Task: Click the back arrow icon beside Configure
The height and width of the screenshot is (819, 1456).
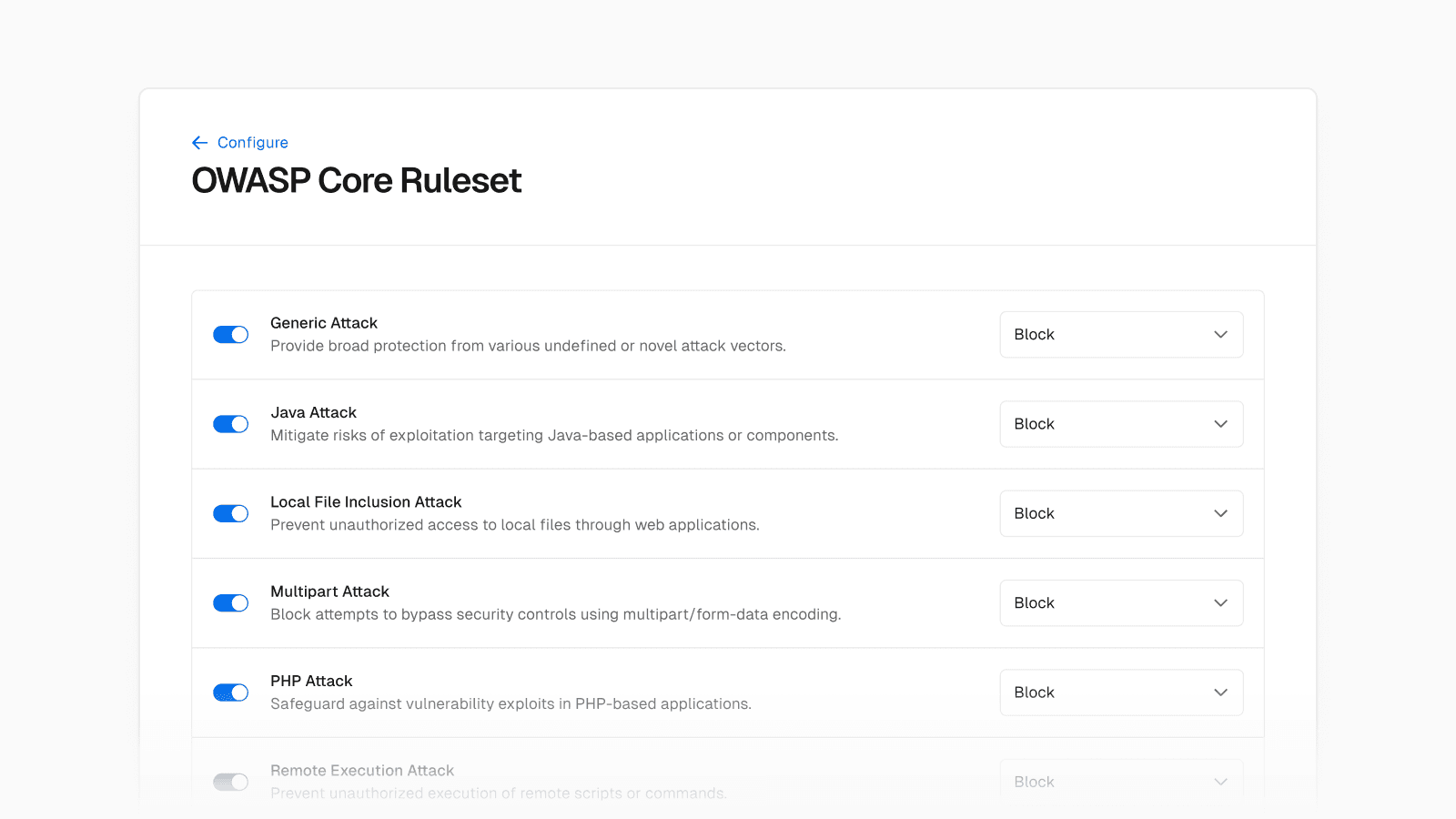Action: (x=199, y=143)
